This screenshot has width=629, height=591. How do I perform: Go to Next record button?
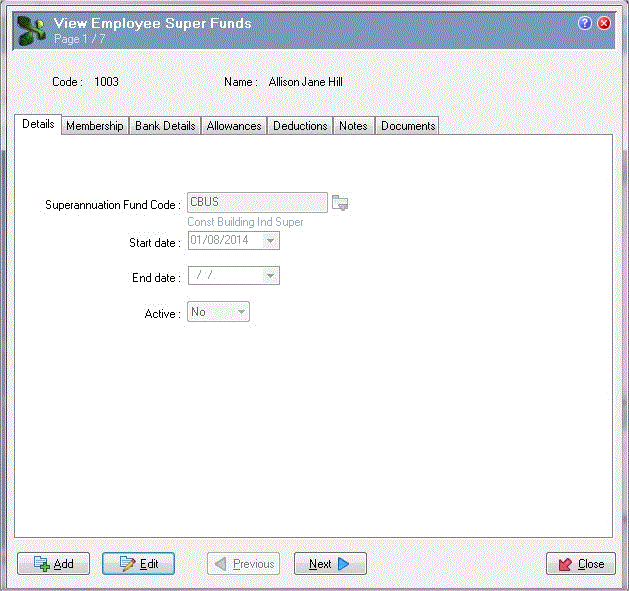click(330, 564)
